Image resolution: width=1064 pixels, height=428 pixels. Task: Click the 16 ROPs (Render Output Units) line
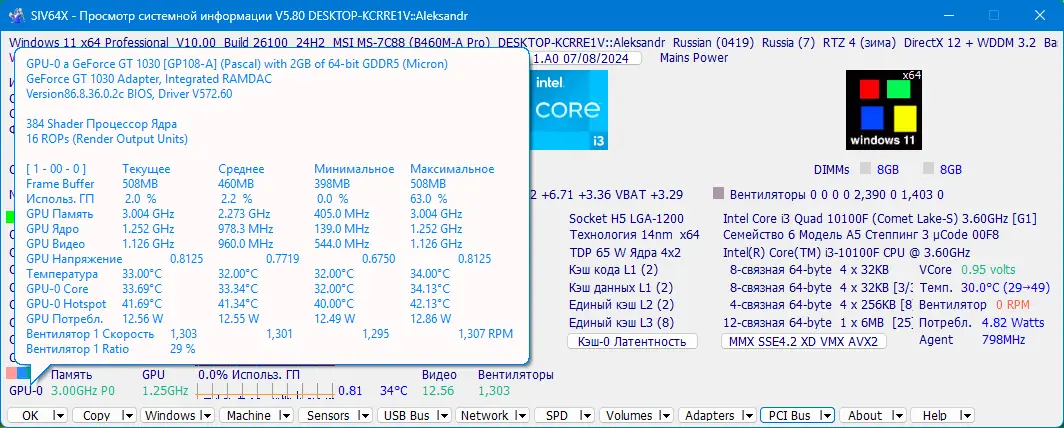pos(107,139)
